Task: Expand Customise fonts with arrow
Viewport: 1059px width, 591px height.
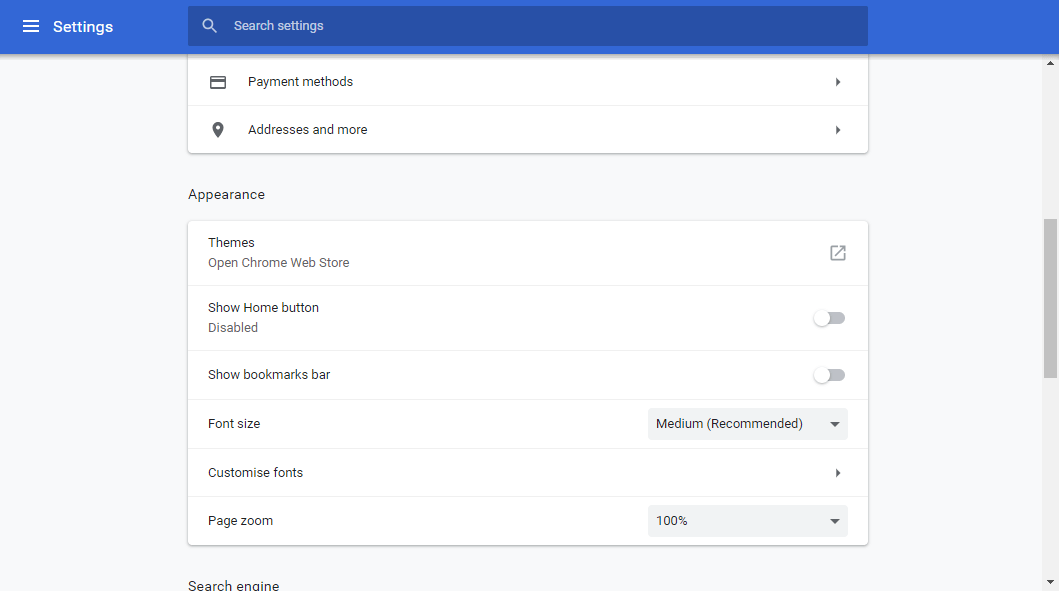Action: click(x=837, y=473)
